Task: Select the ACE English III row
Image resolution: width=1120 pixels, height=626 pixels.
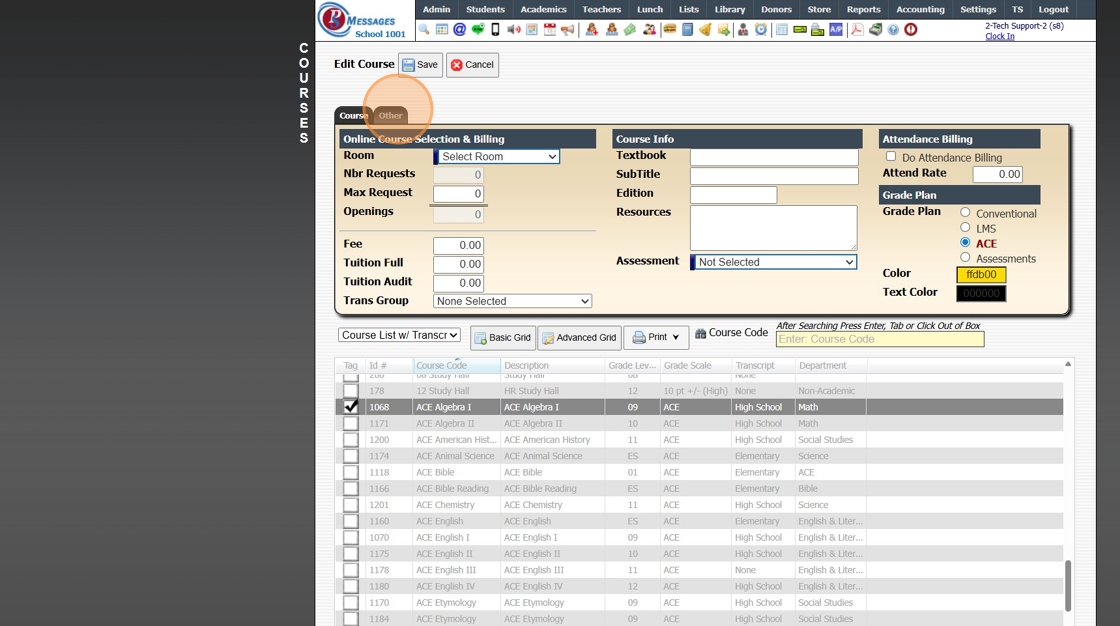Action: [699, 570]
